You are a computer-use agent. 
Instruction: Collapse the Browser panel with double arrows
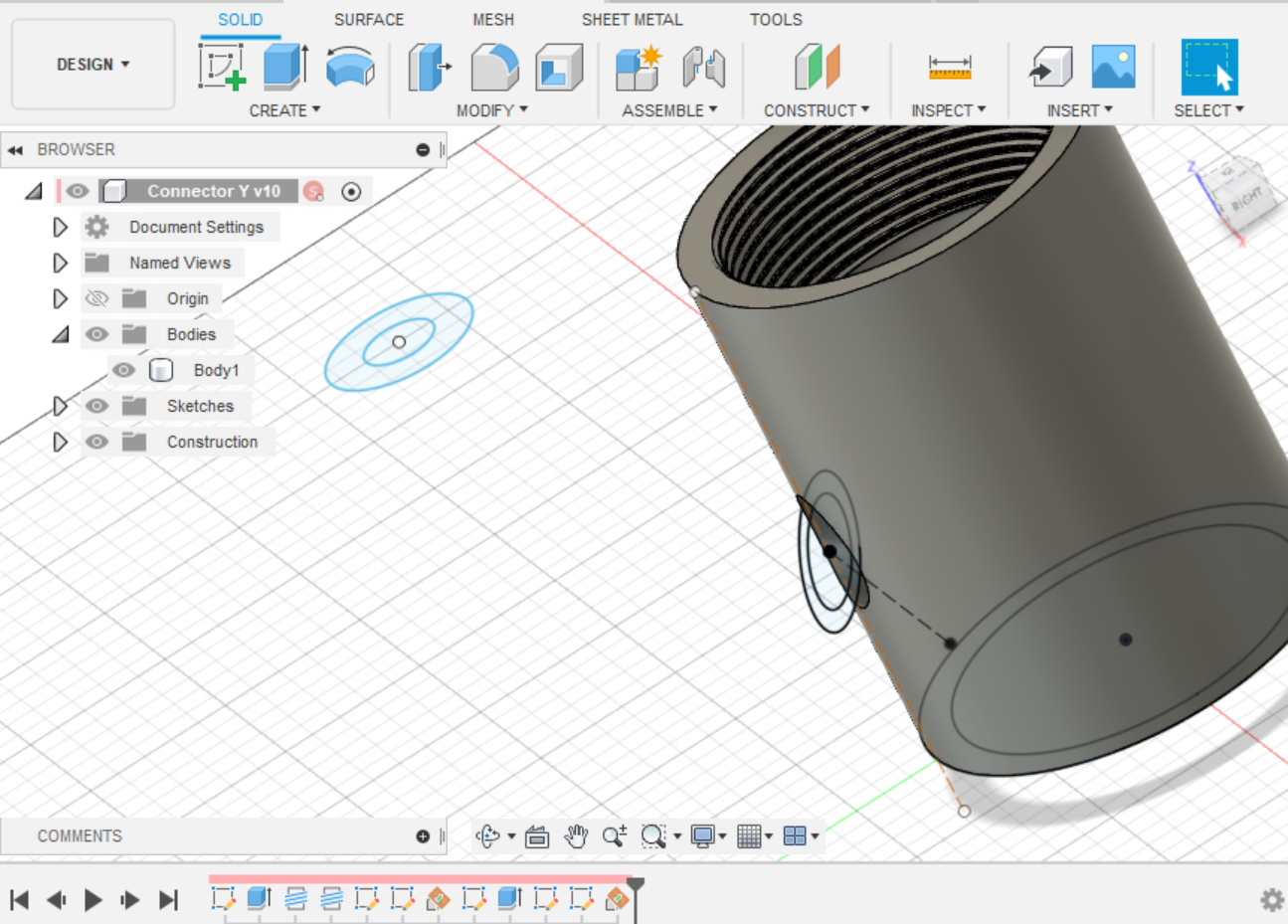16,149
